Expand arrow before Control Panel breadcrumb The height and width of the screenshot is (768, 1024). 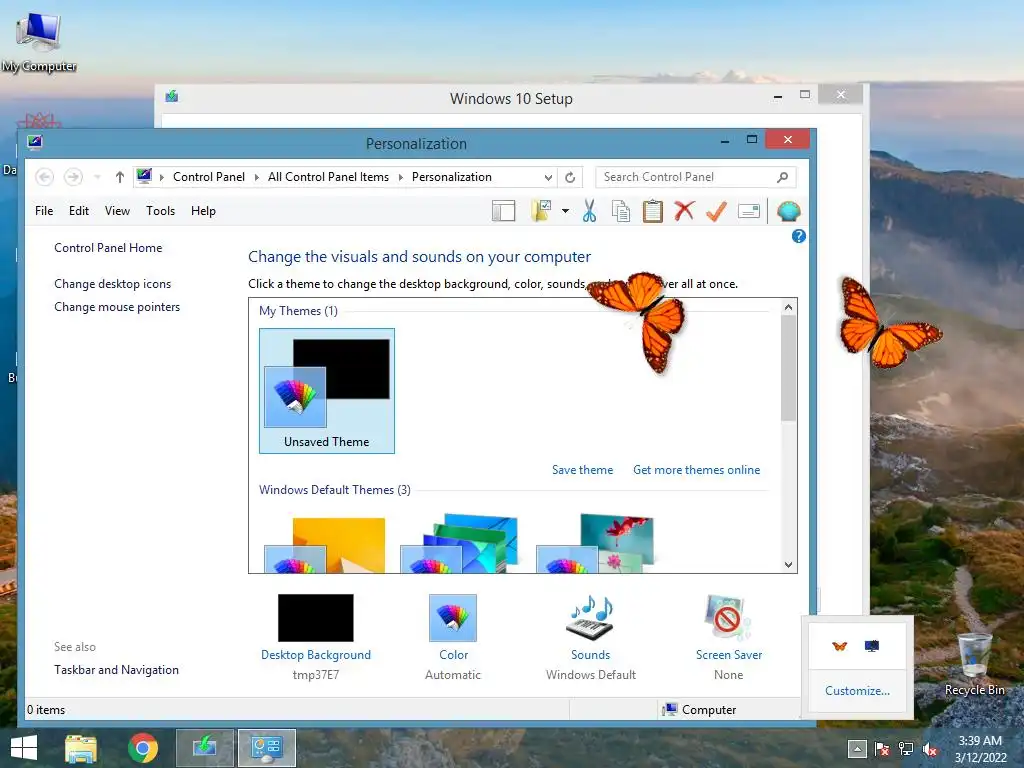pos(162,177)
